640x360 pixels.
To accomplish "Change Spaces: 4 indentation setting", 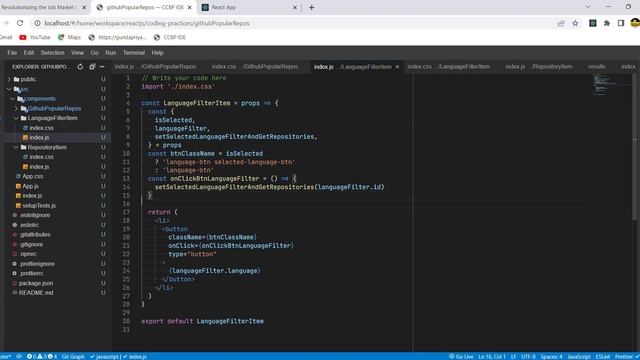I will [x=551, y=356].
